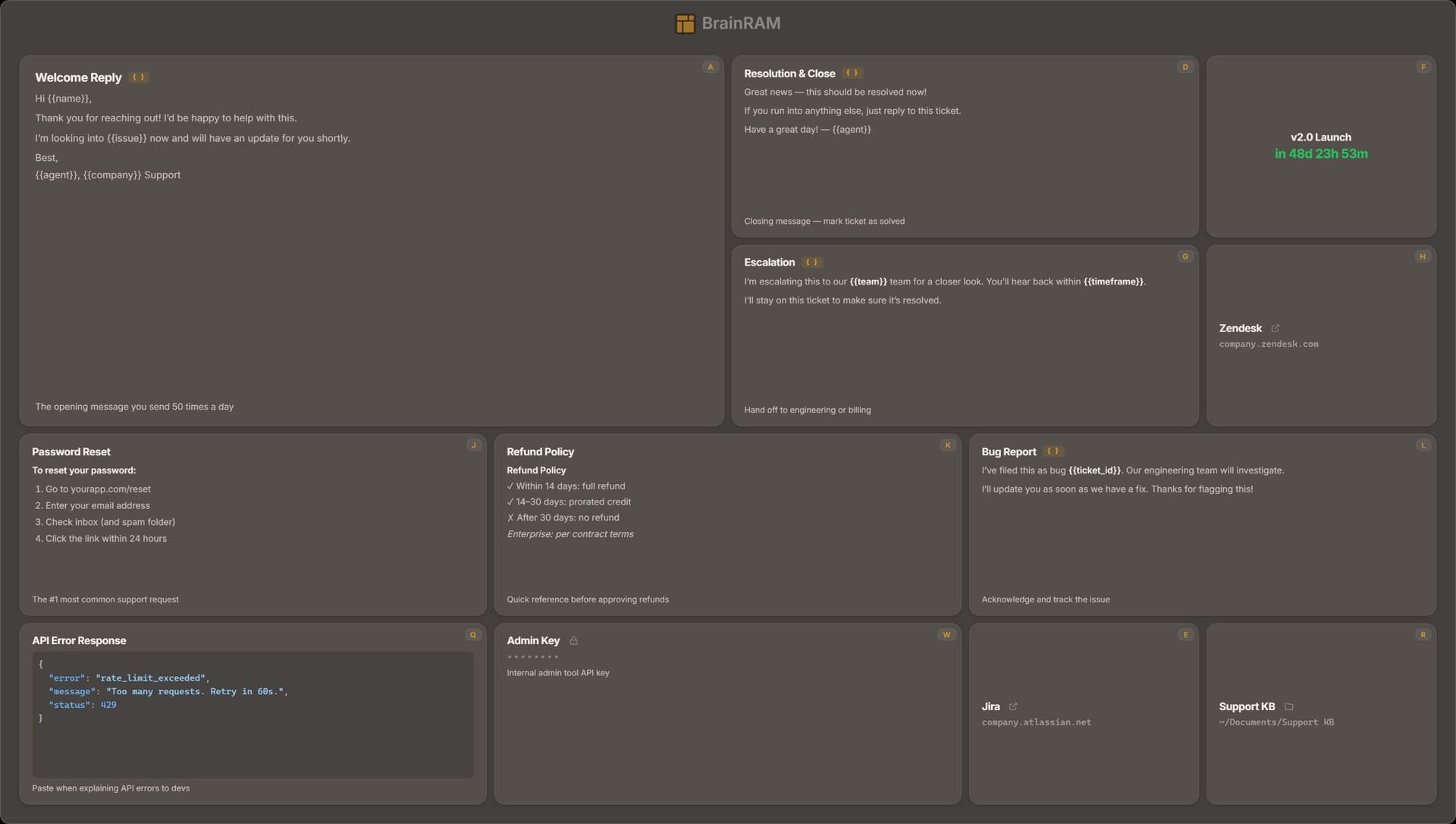The height and width of the screenshot is (824, 1456).
Task: Click the A shortcut badge on Welcome Reply
Action: (710, 68)
